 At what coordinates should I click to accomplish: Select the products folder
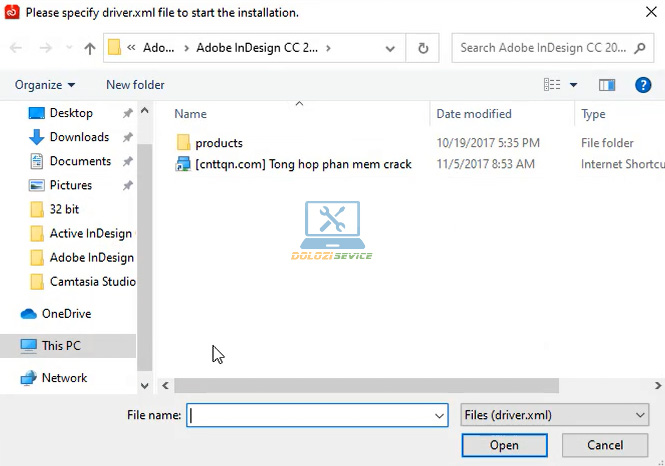point(218,143)
